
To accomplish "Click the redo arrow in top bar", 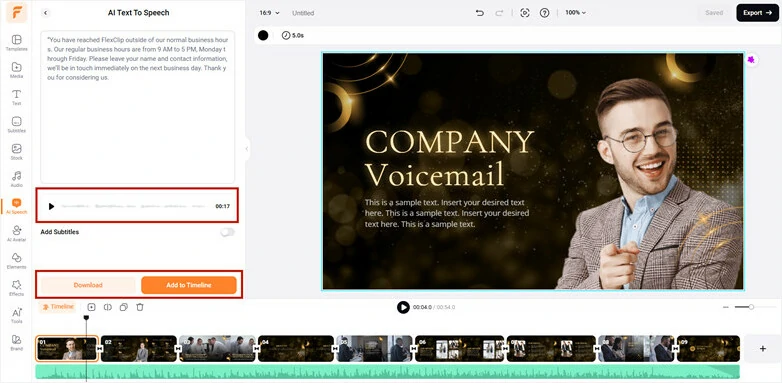I will point(499,13).
